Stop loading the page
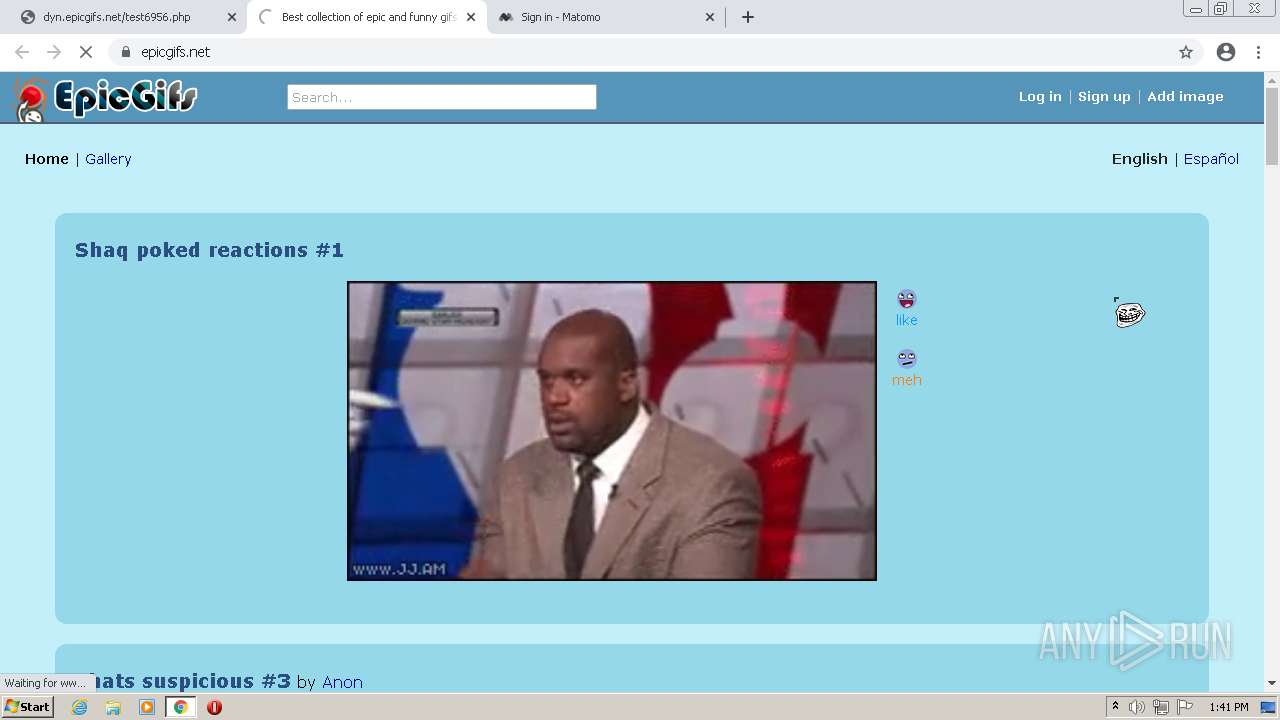This screenshot has width=1280, height=720. pos(85,52)
